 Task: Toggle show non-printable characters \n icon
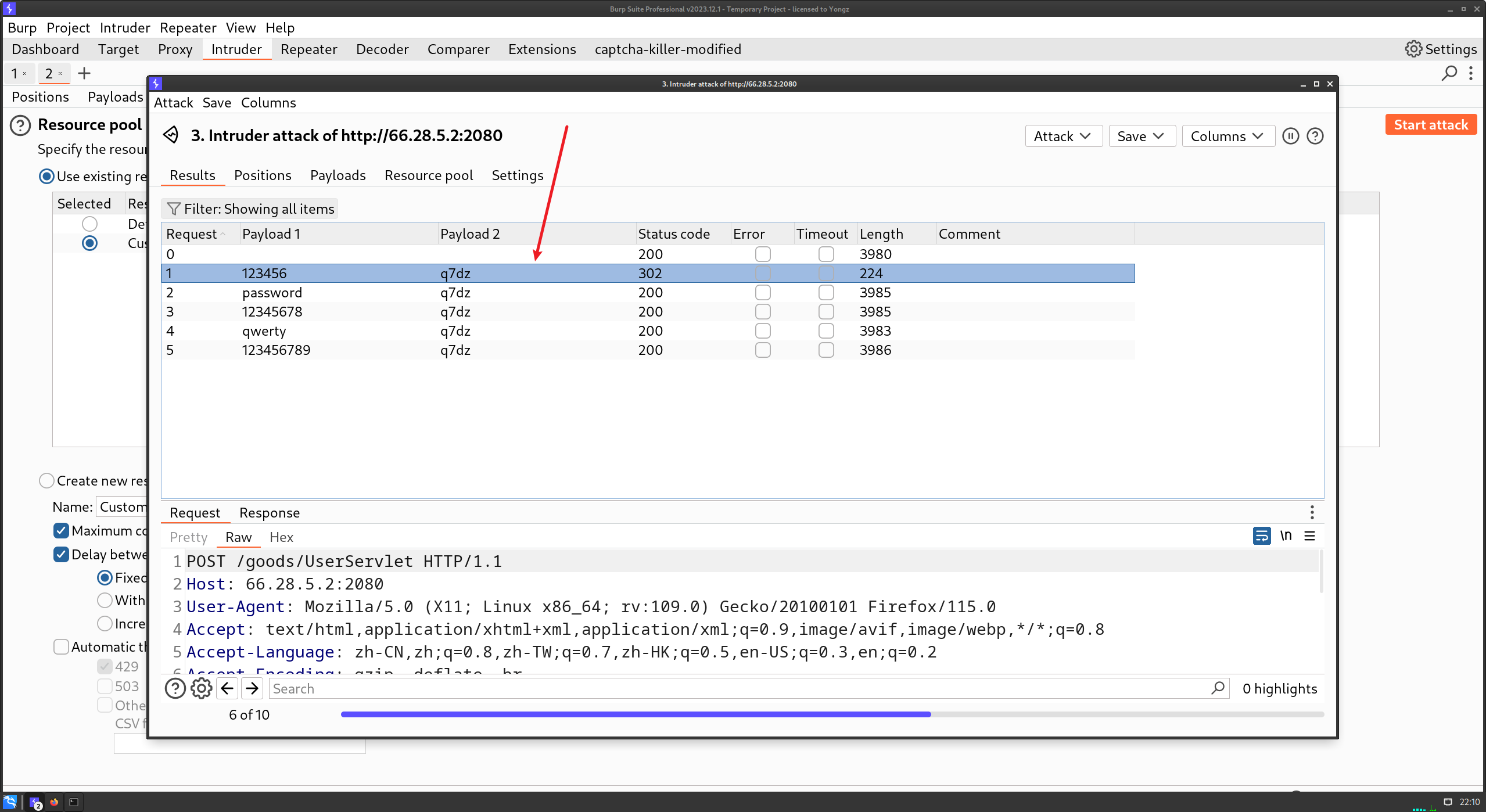[1286, 536]
